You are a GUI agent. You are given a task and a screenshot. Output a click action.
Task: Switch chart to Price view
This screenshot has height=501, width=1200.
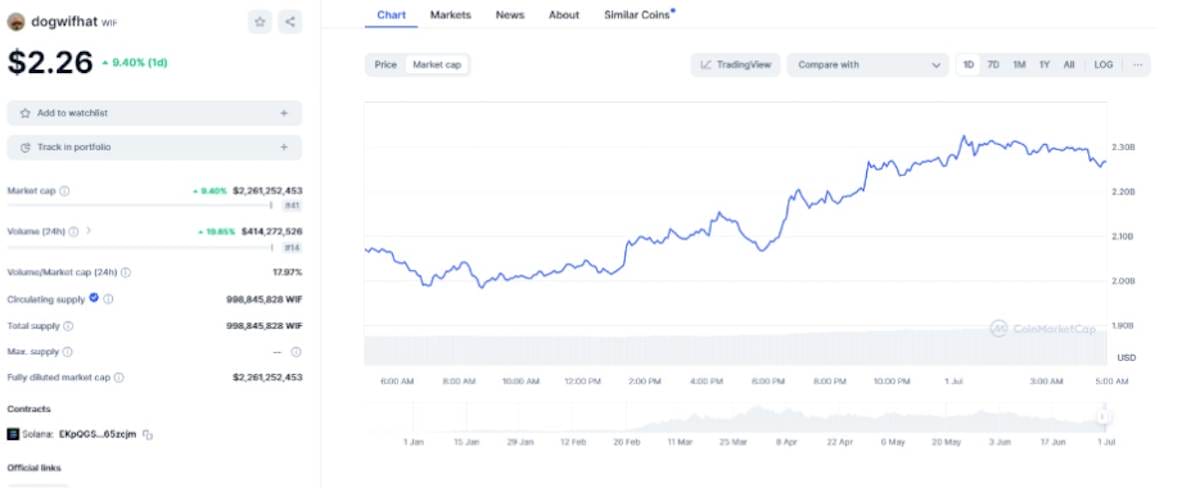click(385, 65)
